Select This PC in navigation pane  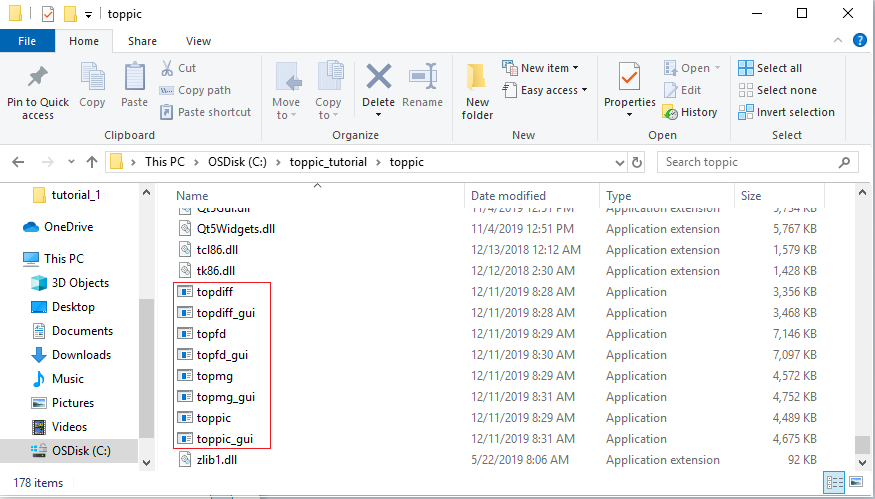click(53, 258)
